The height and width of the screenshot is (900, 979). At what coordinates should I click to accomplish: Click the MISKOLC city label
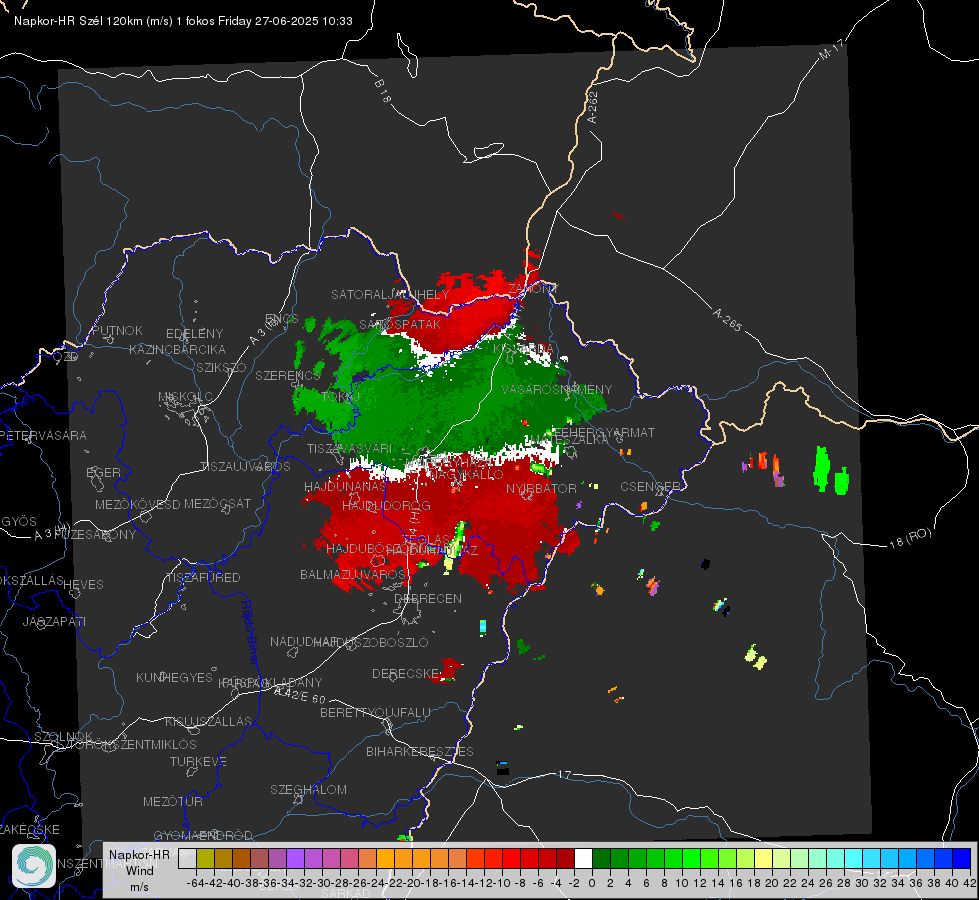pos(185,397)
